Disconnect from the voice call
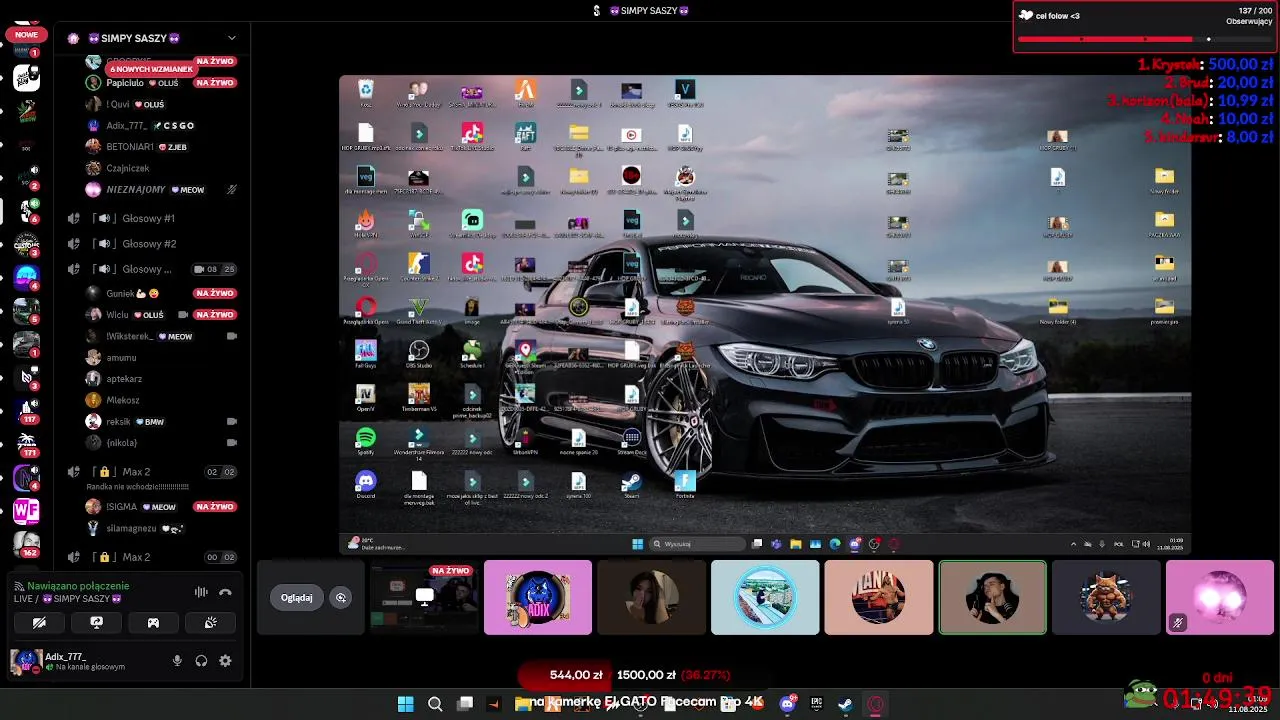The height and width of the screenshot is (720, 1280). coord(225,592)
